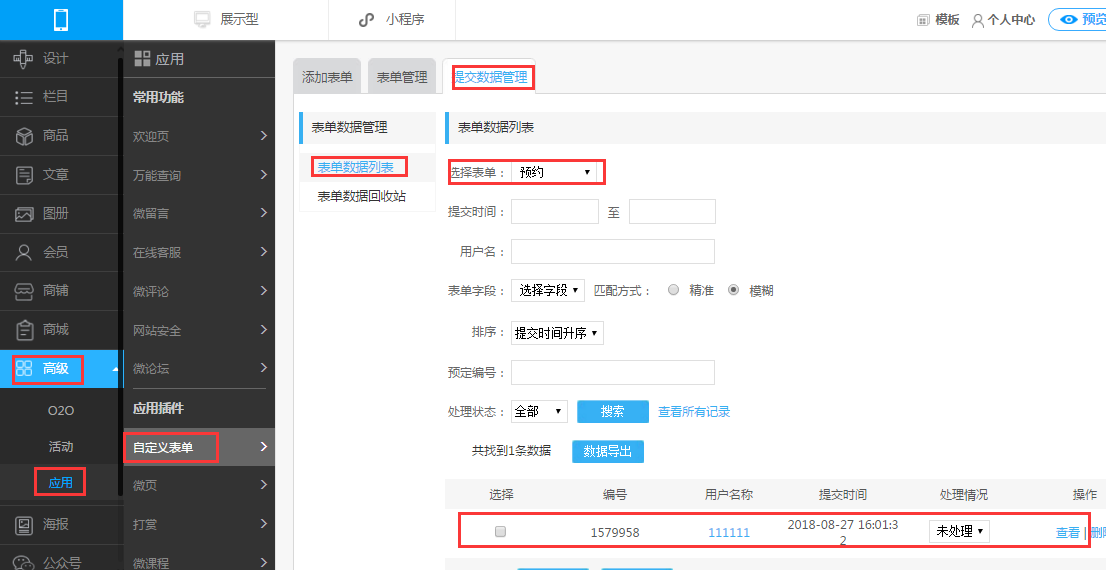This screenshot has width=1106, height=570.
Task: Click the 提交时间 start date field
Action: point(554,212)
